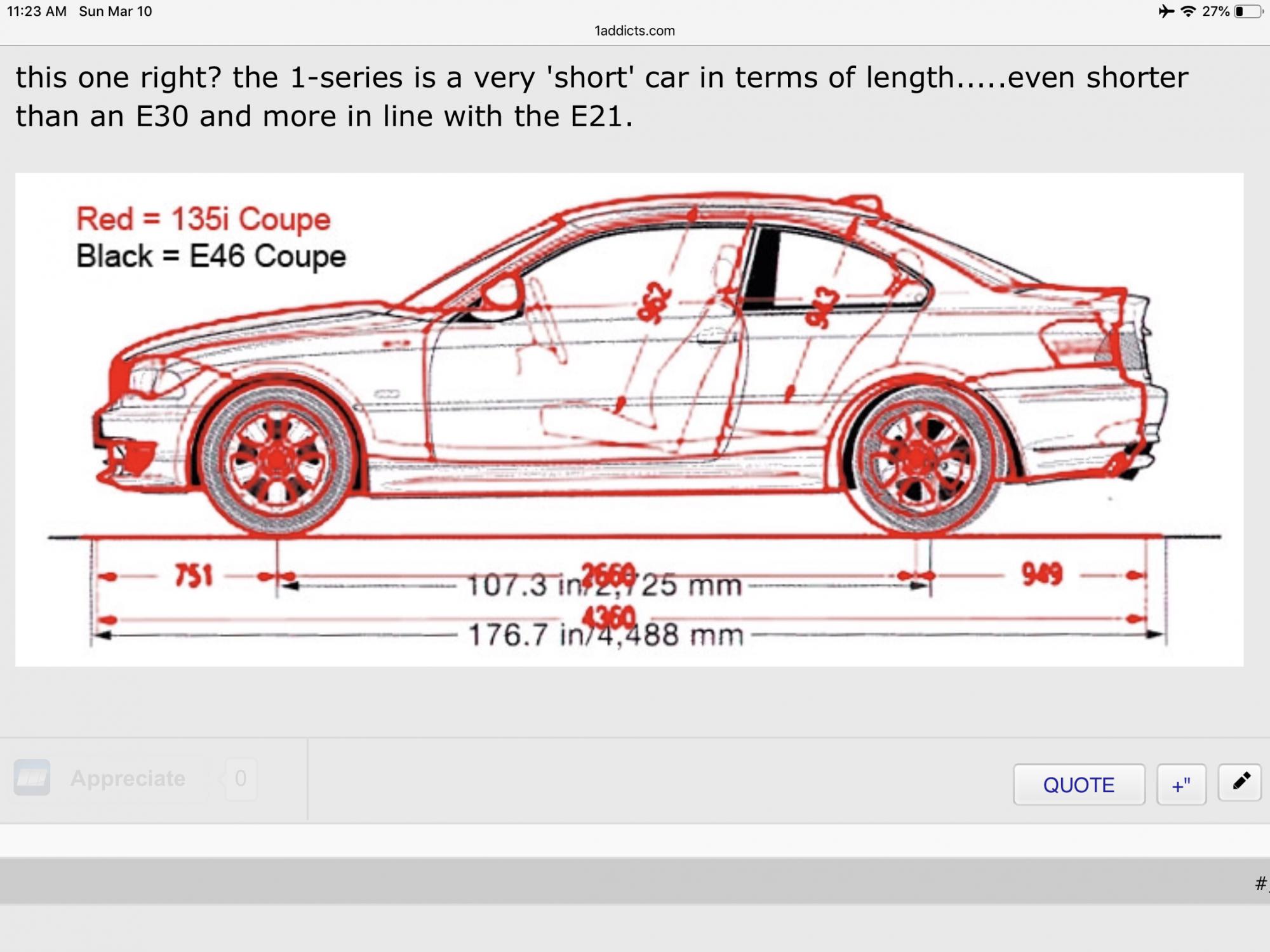This screenshot has height=952, width=1270.
Task: Click the pencil edit post icon
Action: pos(1240,783)
